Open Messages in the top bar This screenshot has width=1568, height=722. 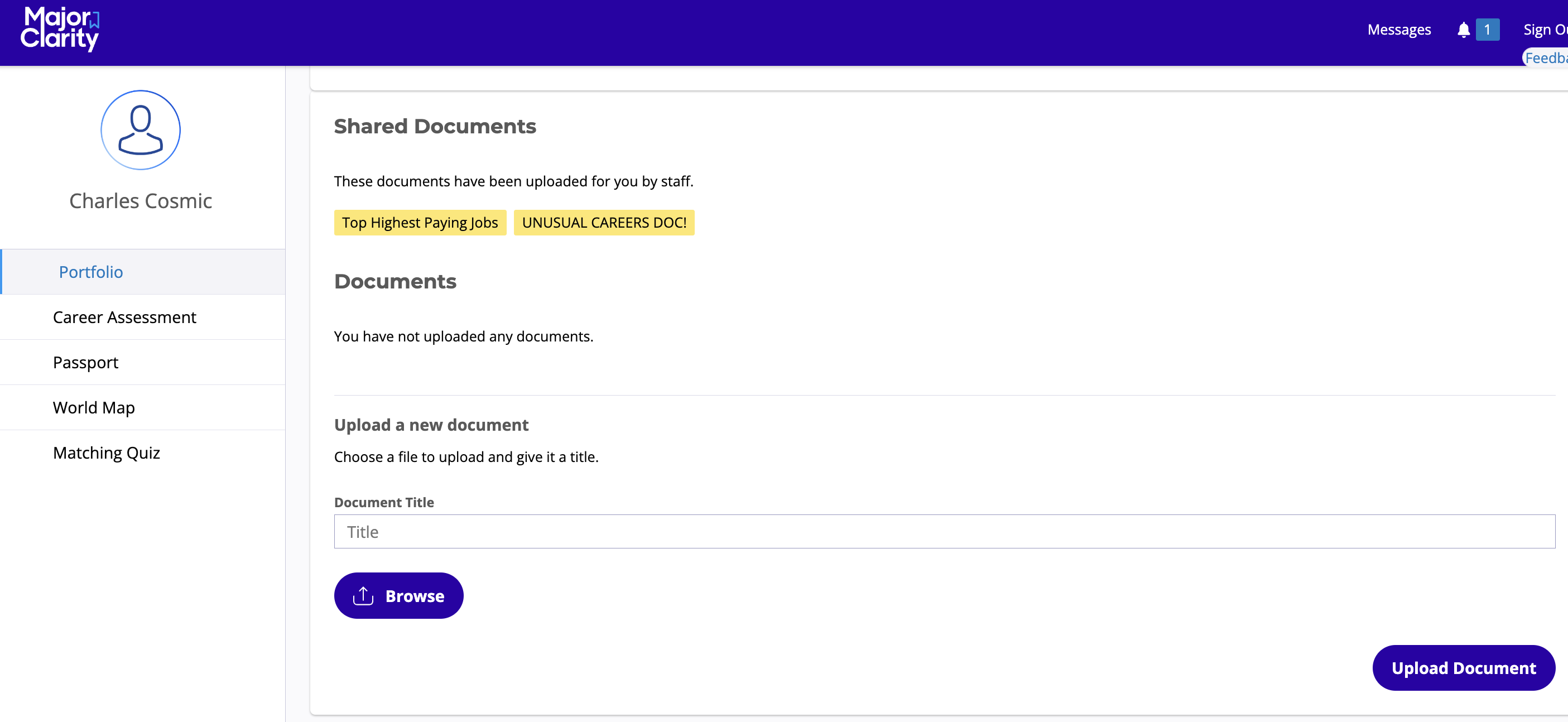[1399, 30]
